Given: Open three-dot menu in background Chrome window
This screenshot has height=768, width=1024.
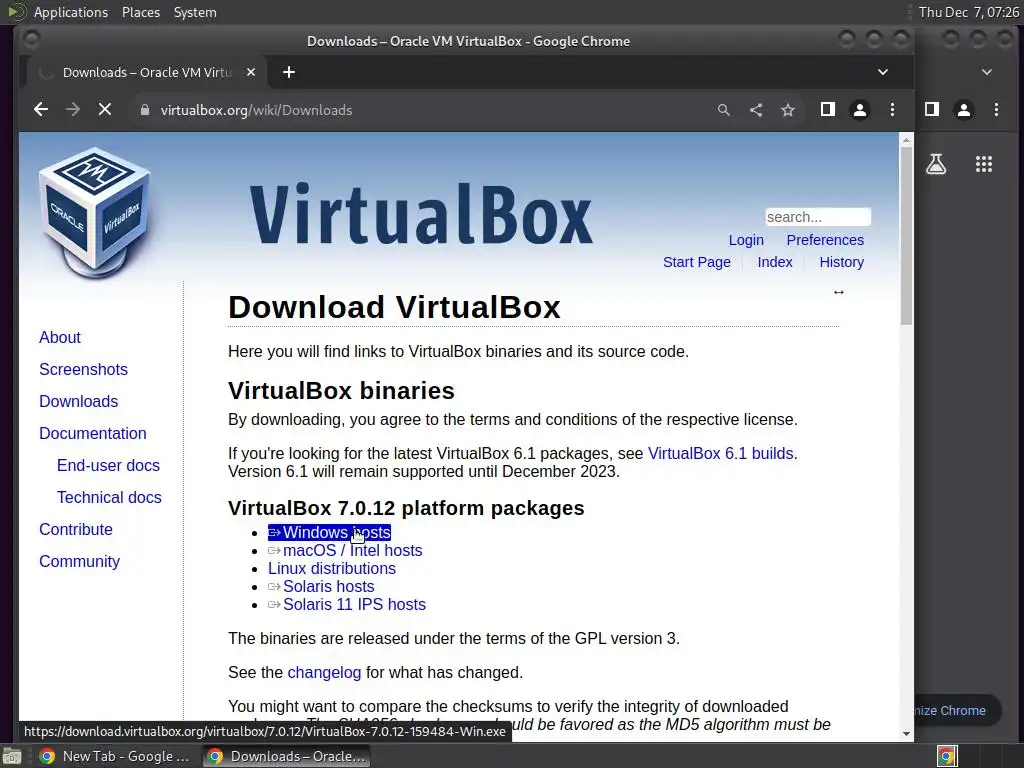Looking at the screenshot, I should pos(996,110).
